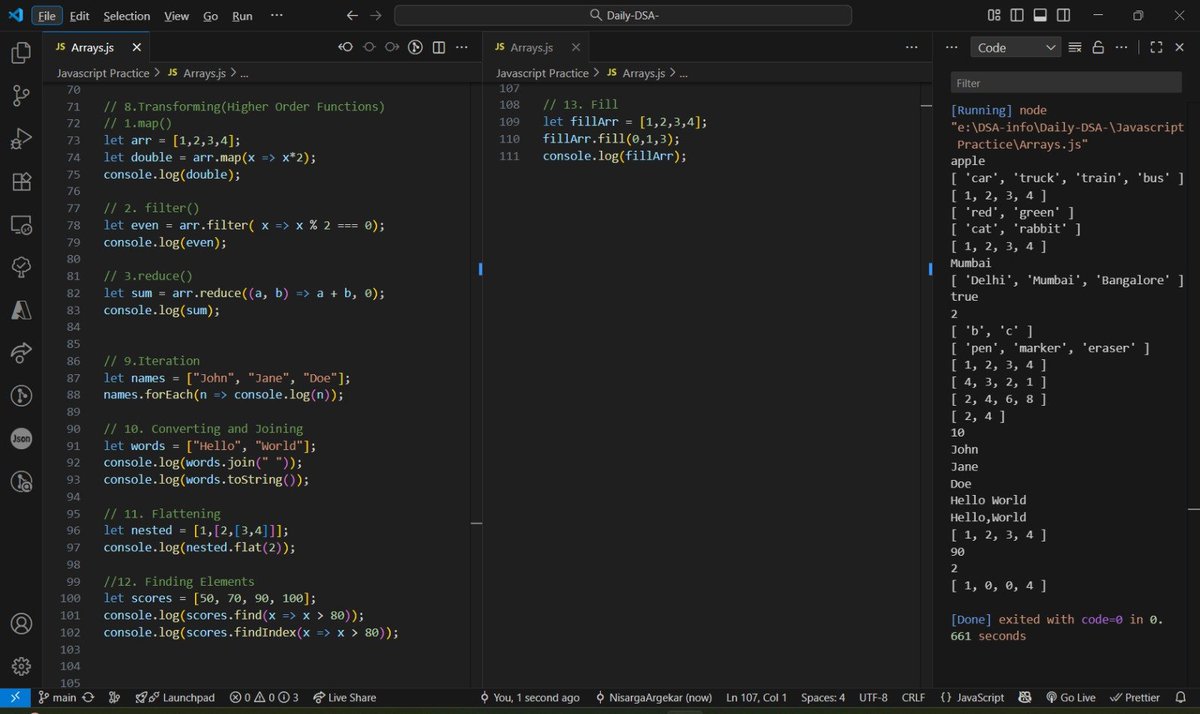Click the main branch name

[x=57, y=697]
